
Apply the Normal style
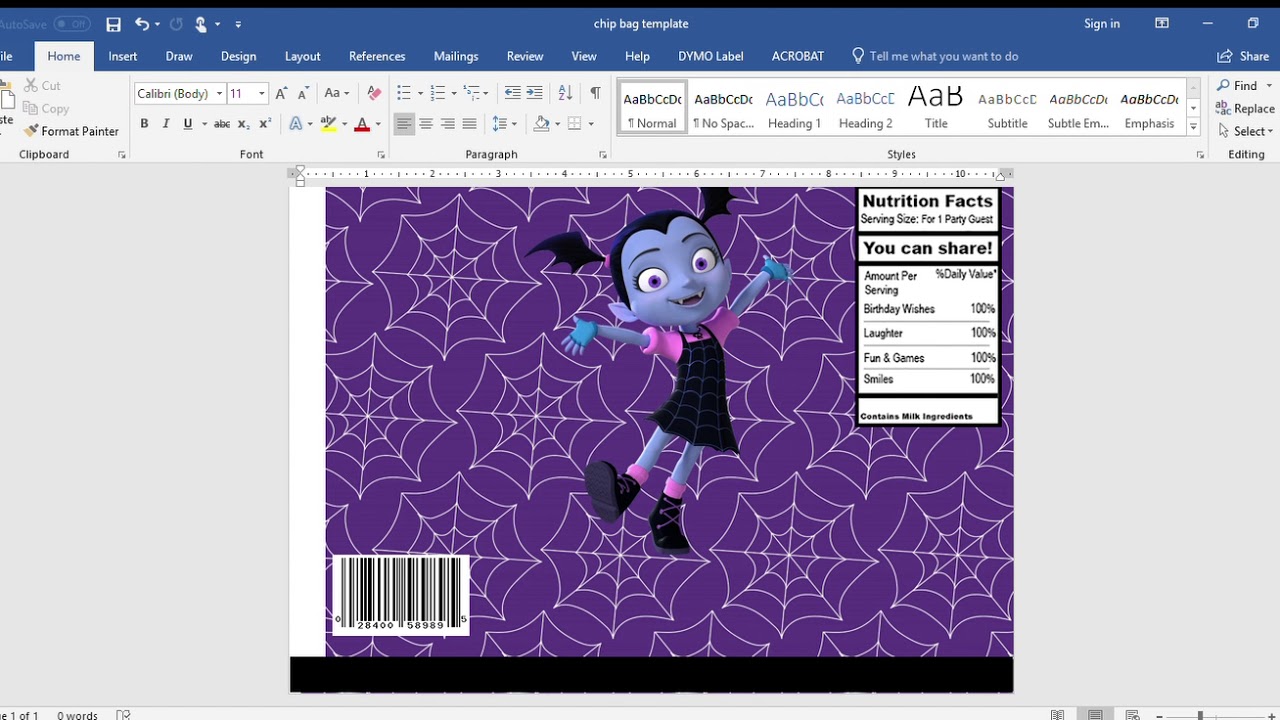pyautogui.click(x=652, y=107)
